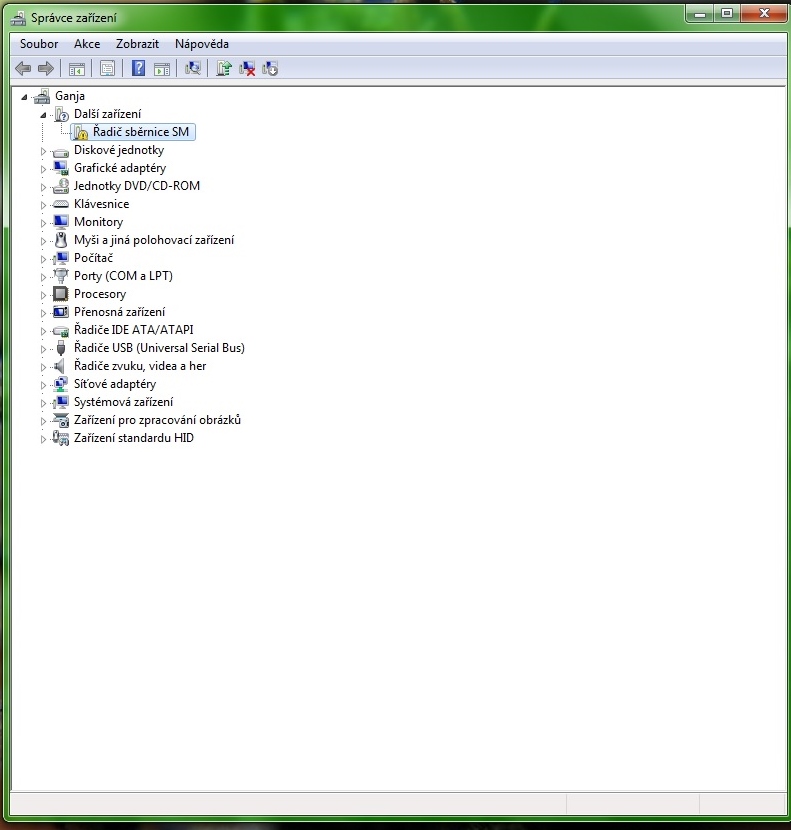The image size is (791, 830).
Task: Expand Zařízení pro zpracování obrázků
Action: tap(43, 421)
